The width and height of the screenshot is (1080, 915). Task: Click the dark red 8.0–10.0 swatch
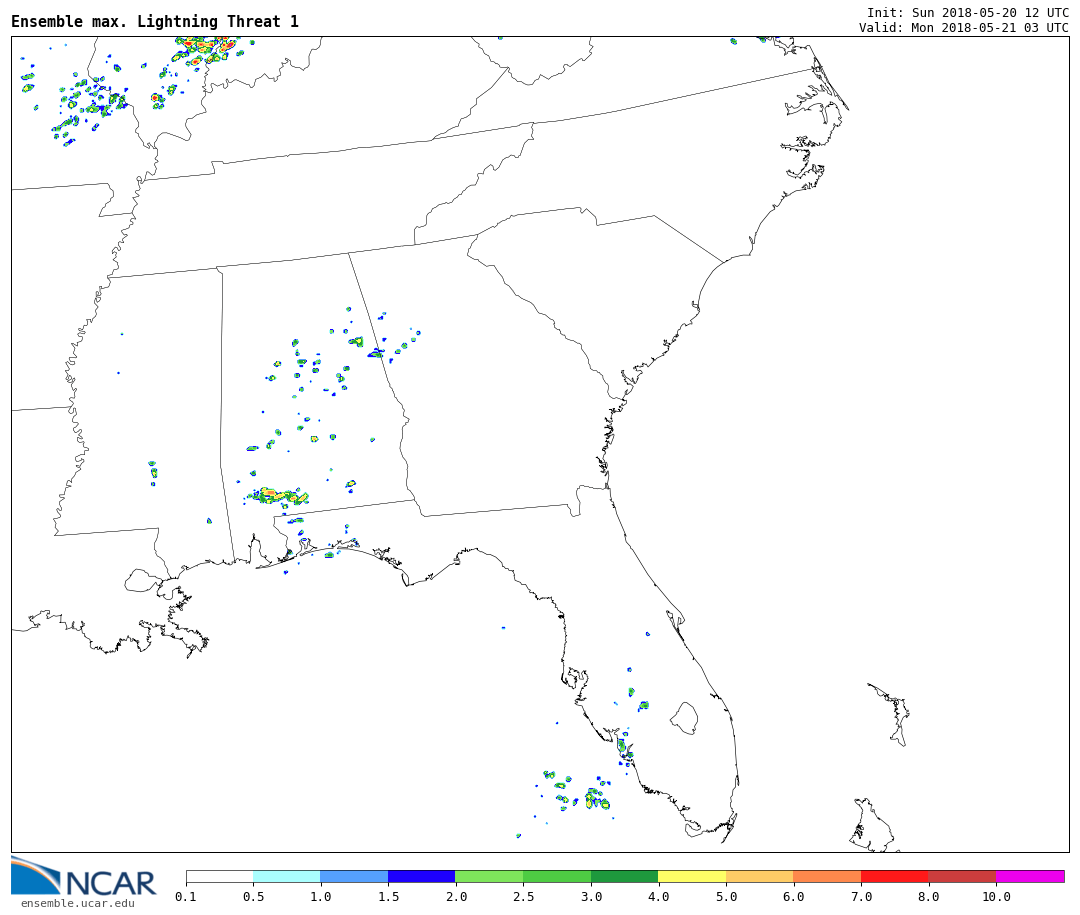(x=961, y=876)
